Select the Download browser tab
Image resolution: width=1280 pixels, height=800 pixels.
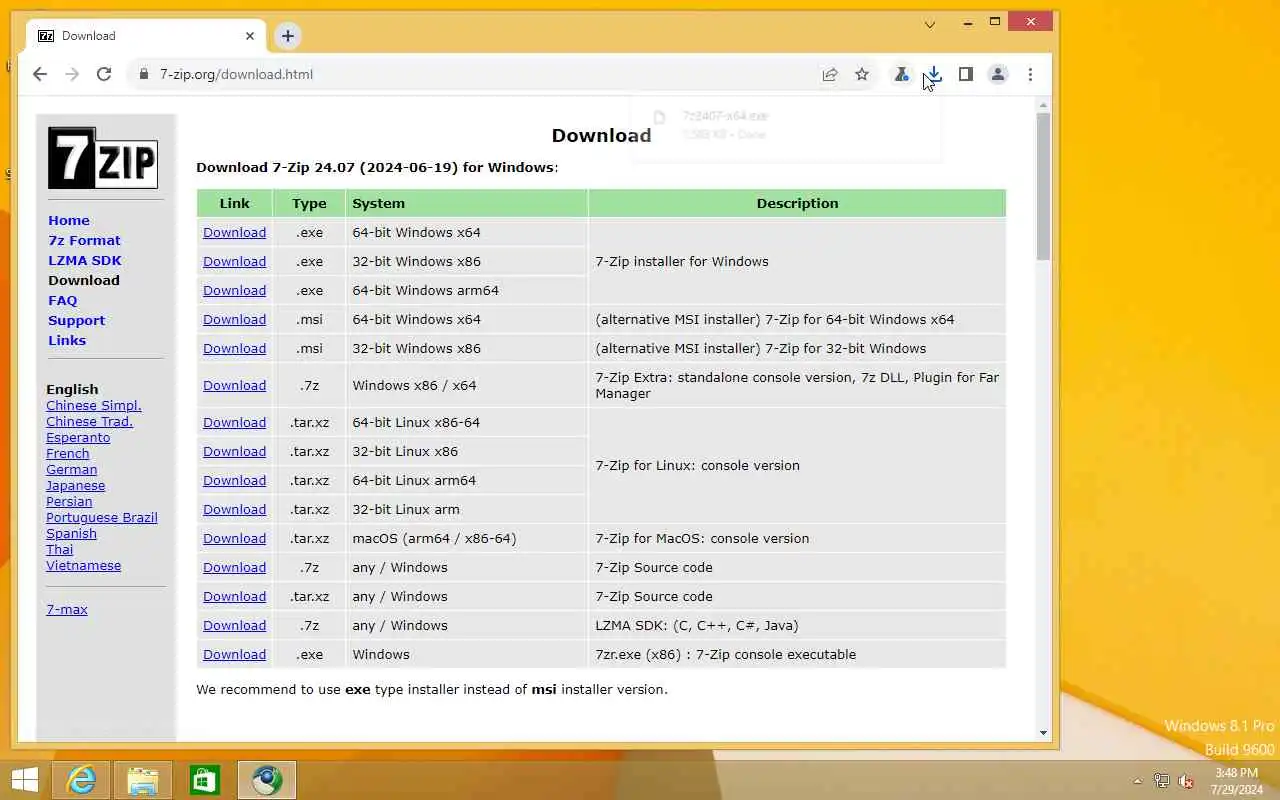point(148,36)
